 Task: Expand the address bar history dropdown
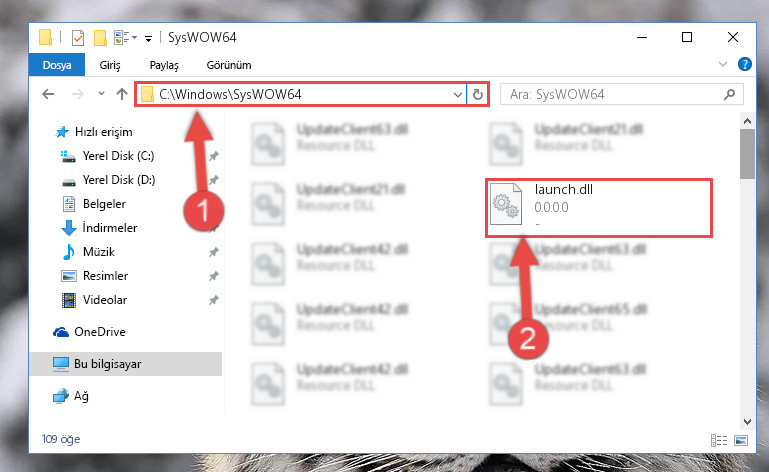pos(458,94)
